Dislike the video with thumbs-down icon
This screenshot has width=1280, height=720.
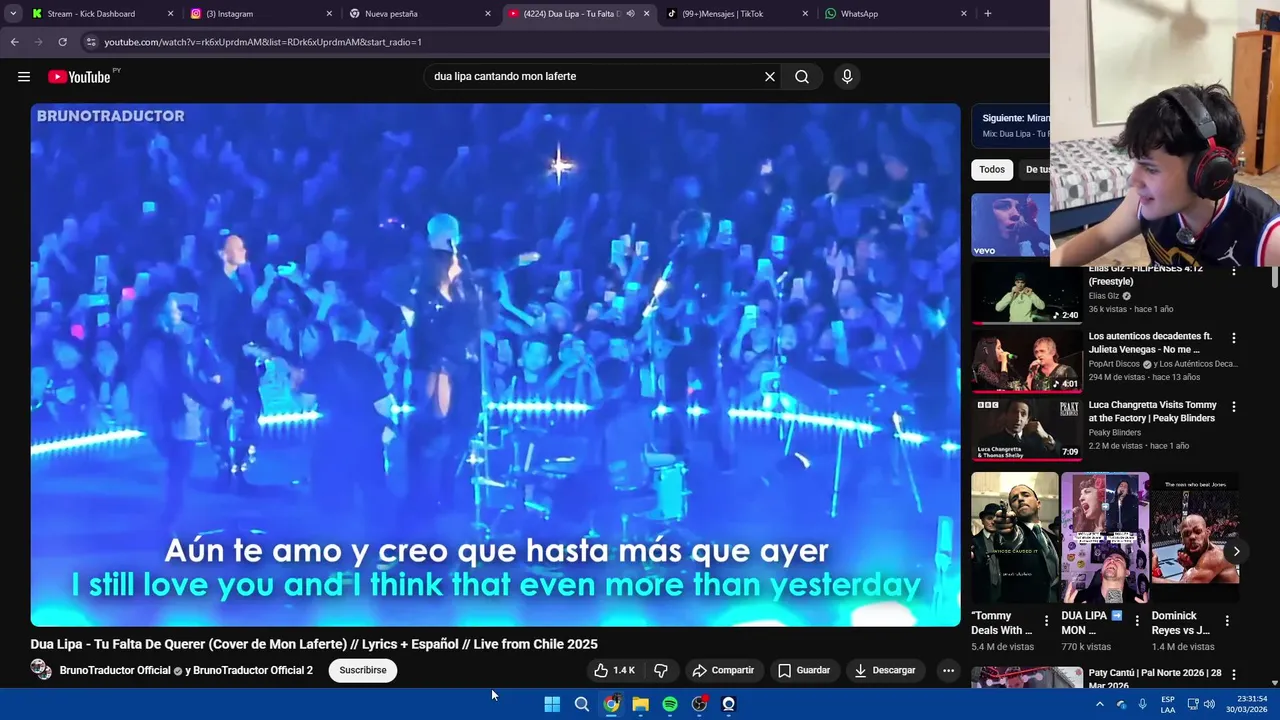pos(661,670)
